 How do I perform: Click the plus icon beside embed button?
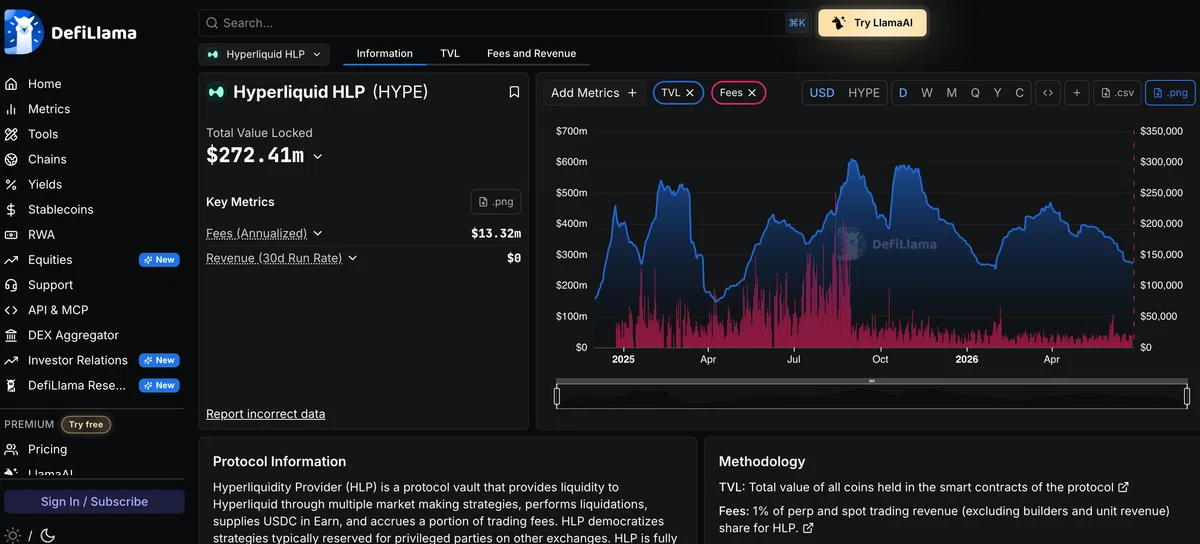point(1077,93)
